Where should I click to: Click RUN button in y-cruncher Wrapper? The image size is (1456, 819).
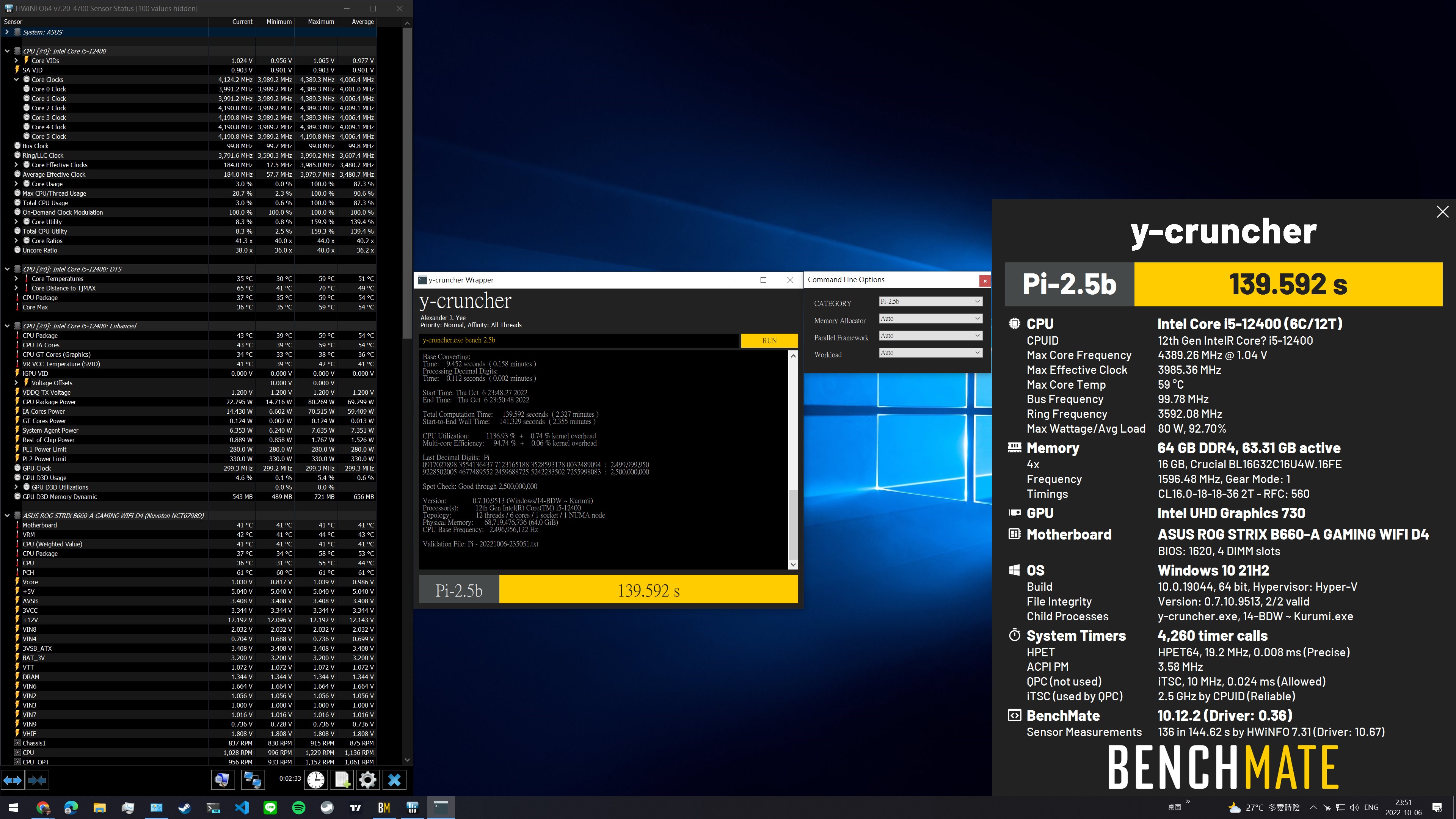pyautogui.click(x=769, y=340)
